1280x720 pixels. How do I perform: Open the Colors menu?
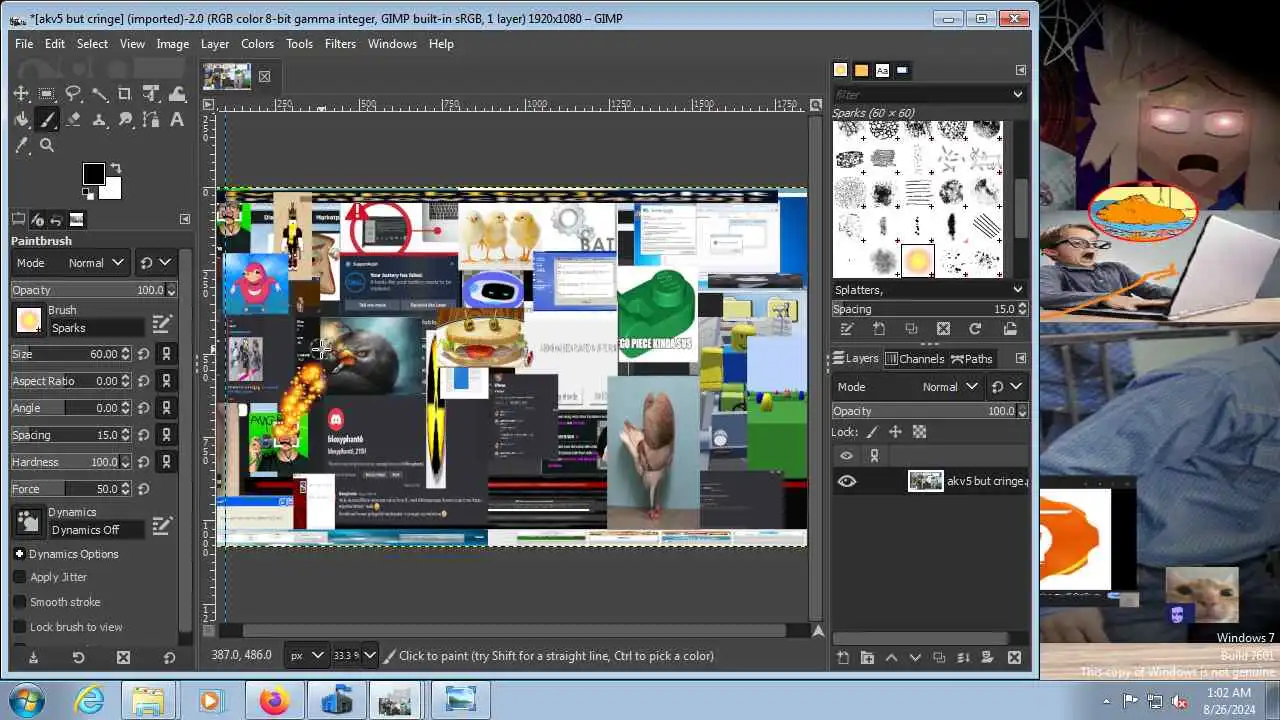[x=257, y=44]
